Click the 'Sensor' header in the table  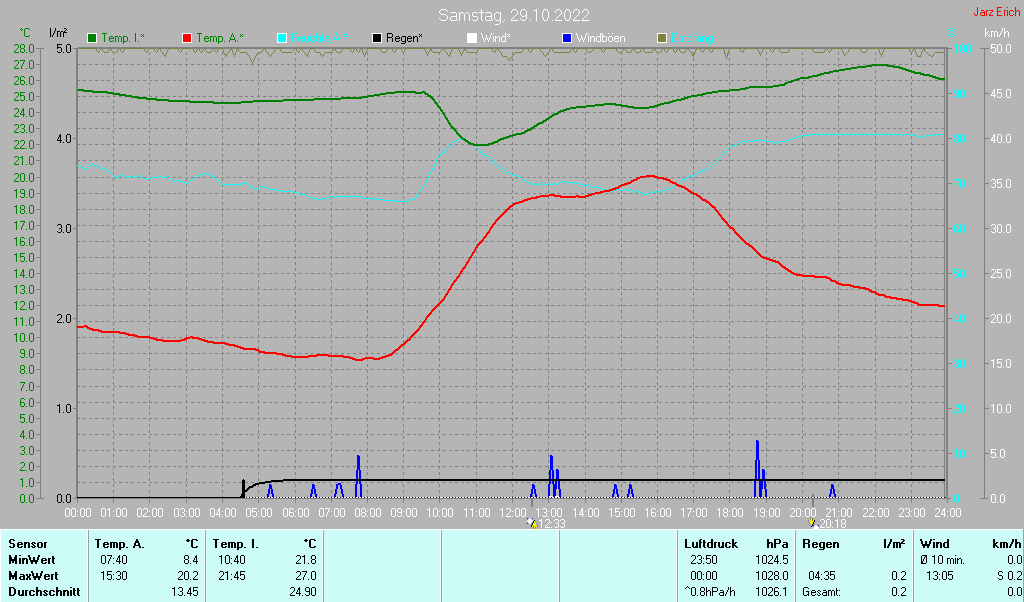tap(27, 544)
